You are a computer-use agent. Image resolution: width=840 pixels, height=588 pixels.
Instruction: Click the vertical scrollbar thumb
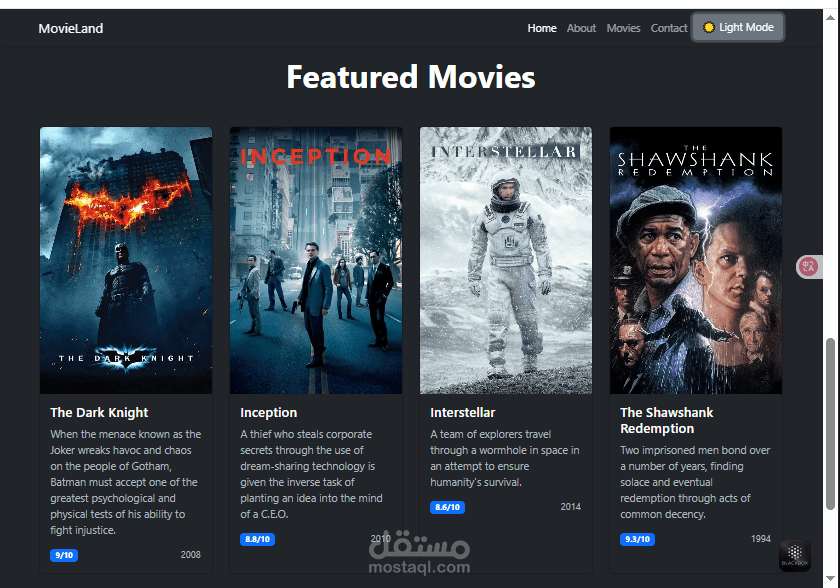pos(830,424)
